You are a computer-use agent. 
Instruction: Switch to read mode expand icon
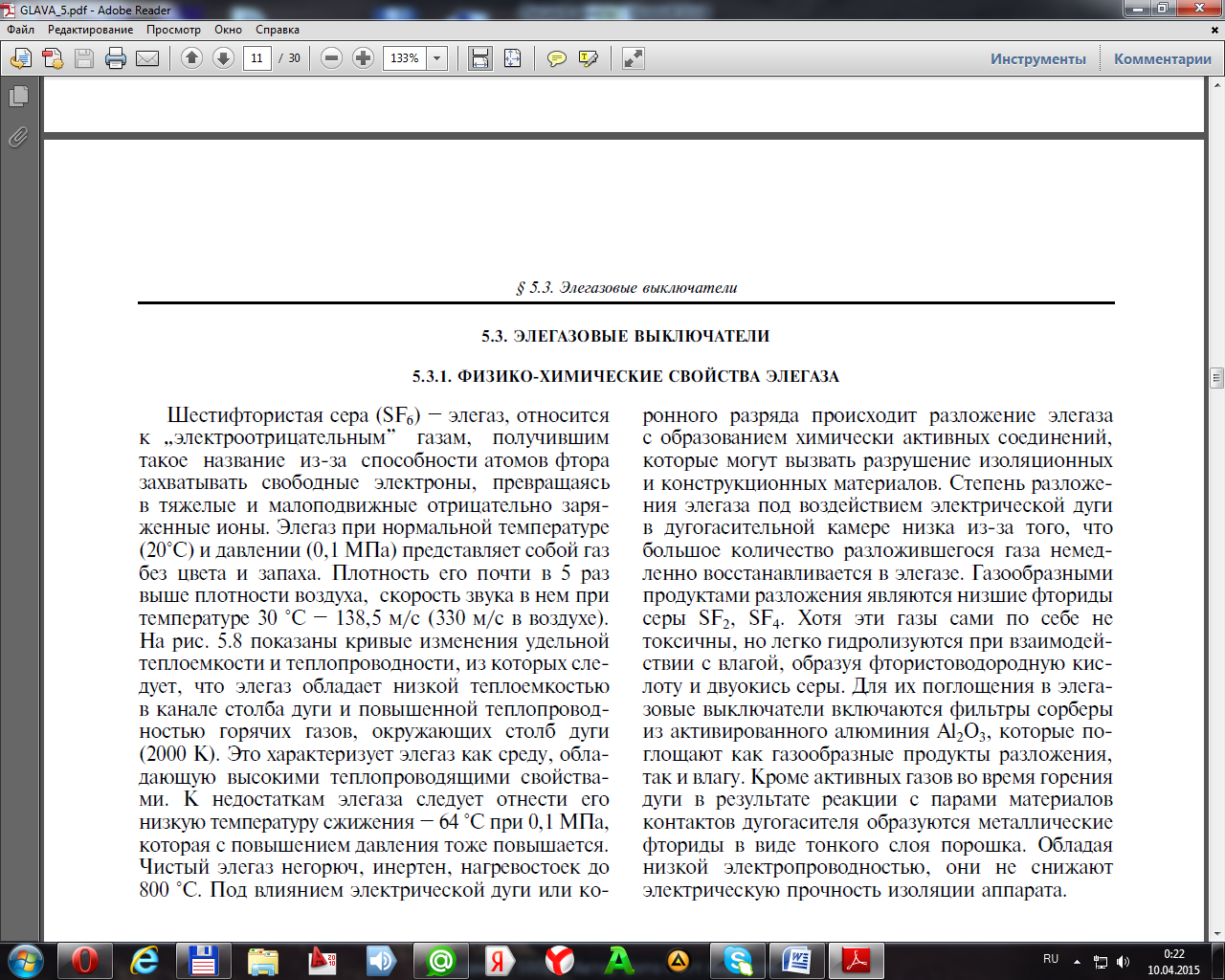coord(633,58)
